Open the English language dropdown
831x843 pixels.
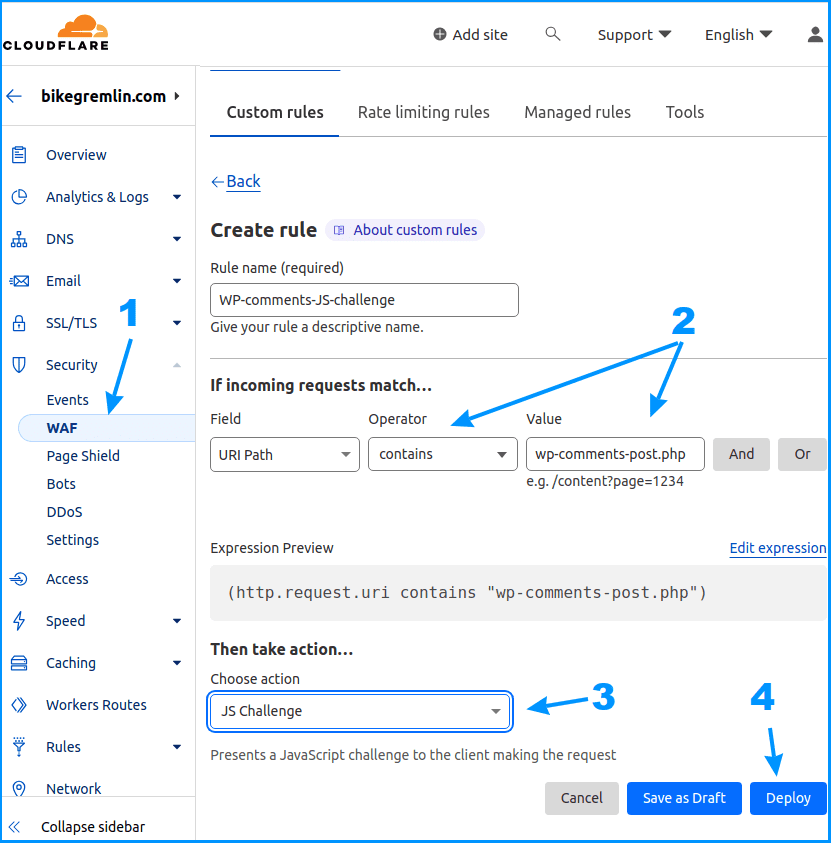739,35
